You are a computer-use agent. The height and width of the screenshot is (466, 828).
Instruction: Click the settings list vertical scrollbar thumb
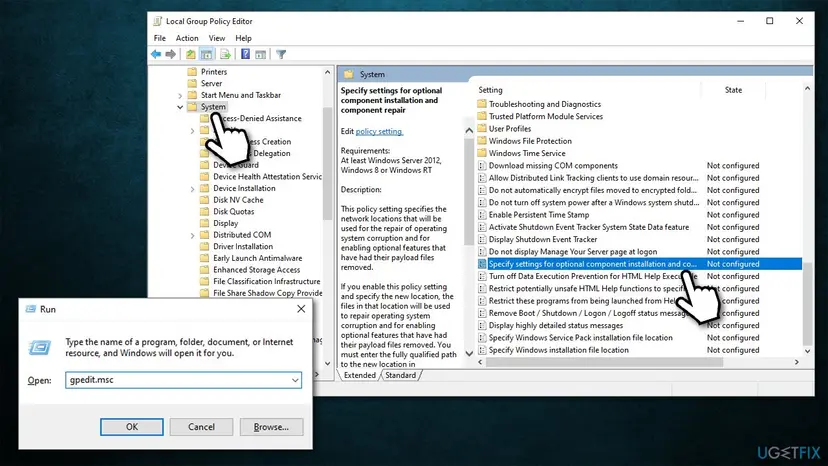point(807,303)
